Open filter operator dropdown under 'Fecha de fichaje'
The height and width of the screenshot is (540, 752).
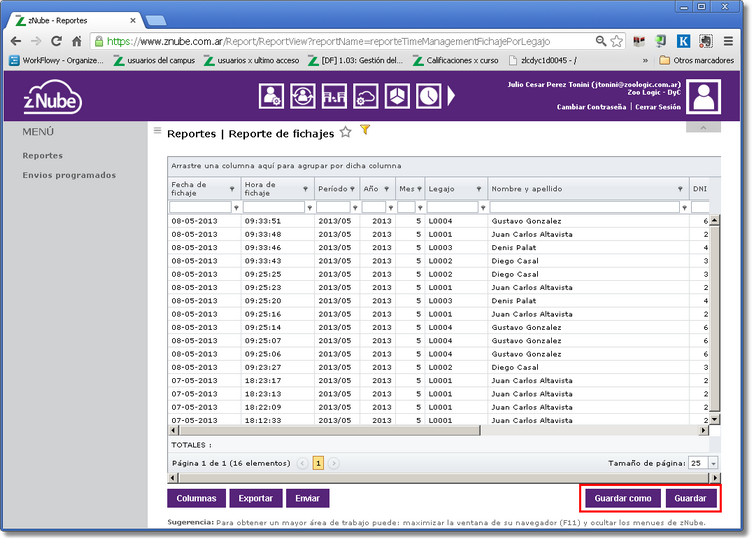(x=236, y=208)
